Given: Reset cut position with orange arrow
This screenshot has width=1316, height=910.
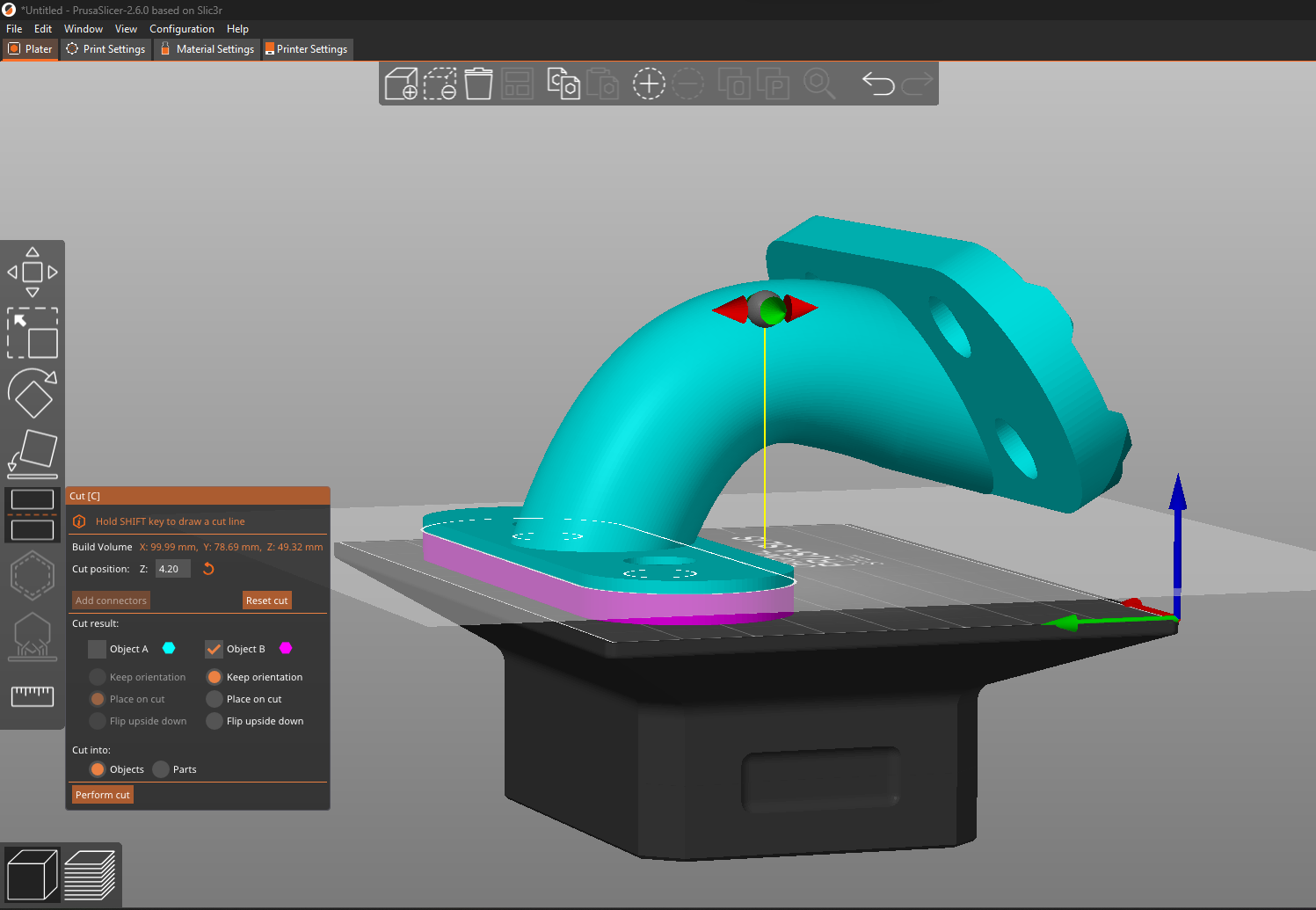Looking at the screenshot, I should (208, 569).
